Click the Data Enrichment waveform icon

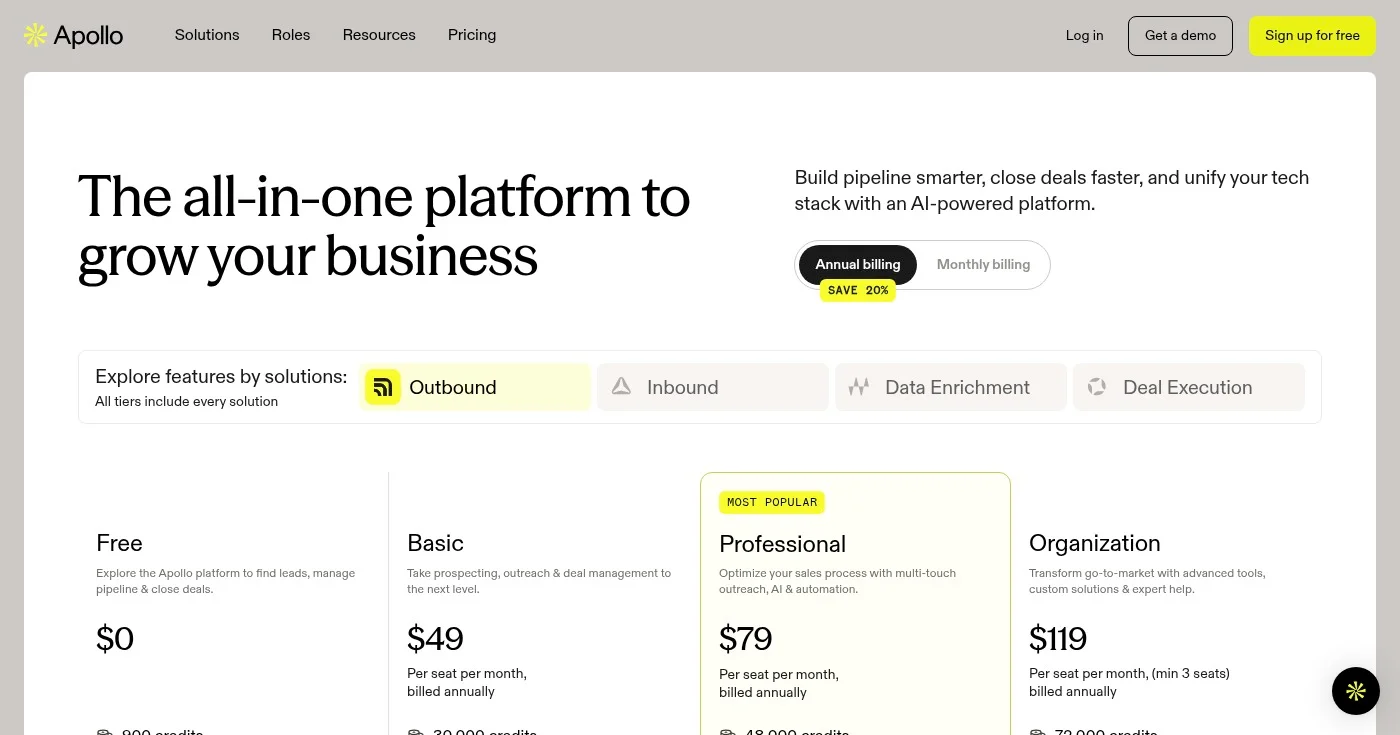tap(859, 387)
